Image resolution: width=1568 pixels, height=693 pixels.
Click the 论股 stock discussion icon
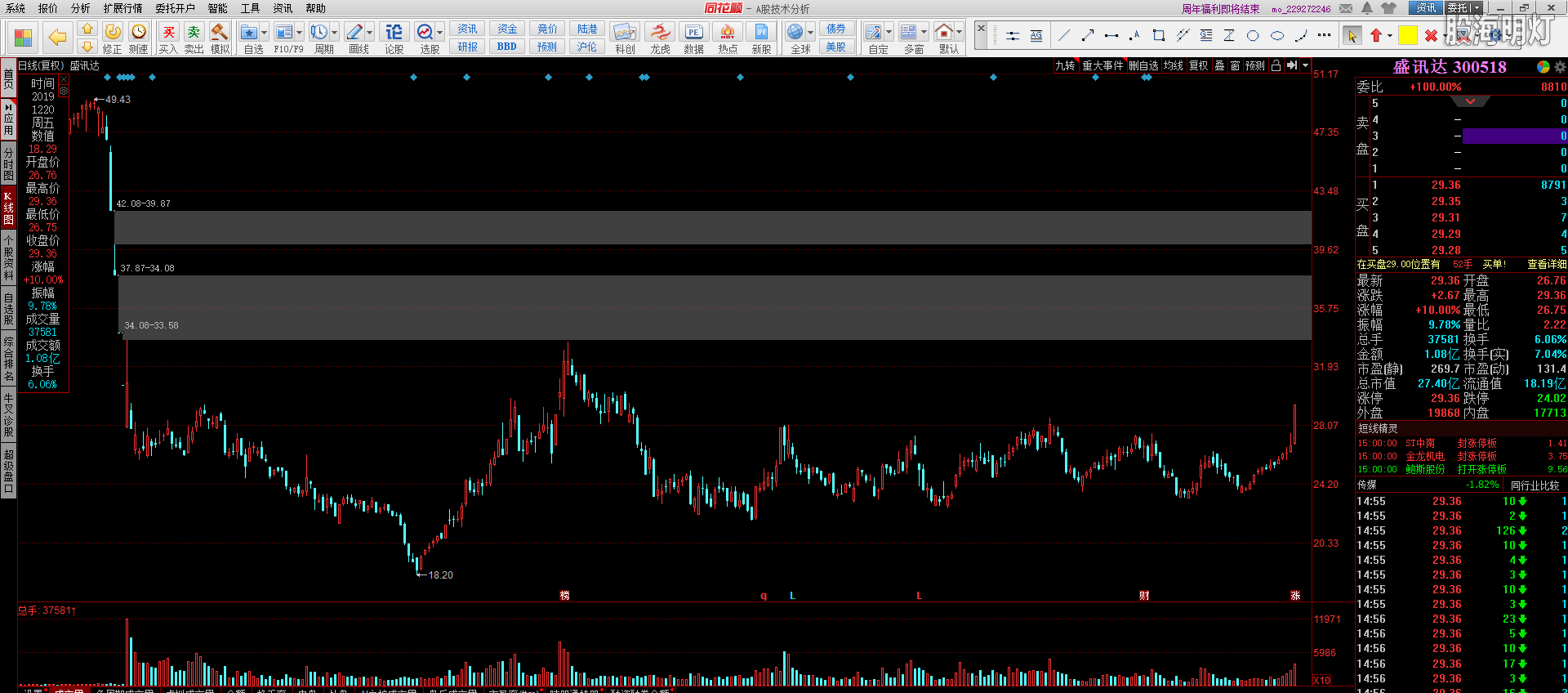click(x=394, y=38)
